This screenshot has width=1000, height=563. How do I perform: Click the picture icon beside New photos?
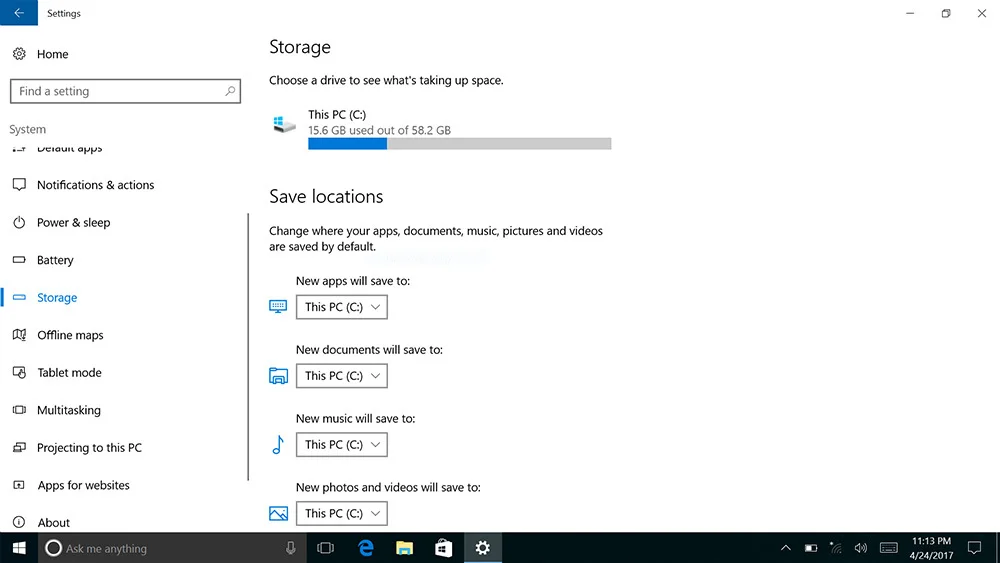[278, 513]
